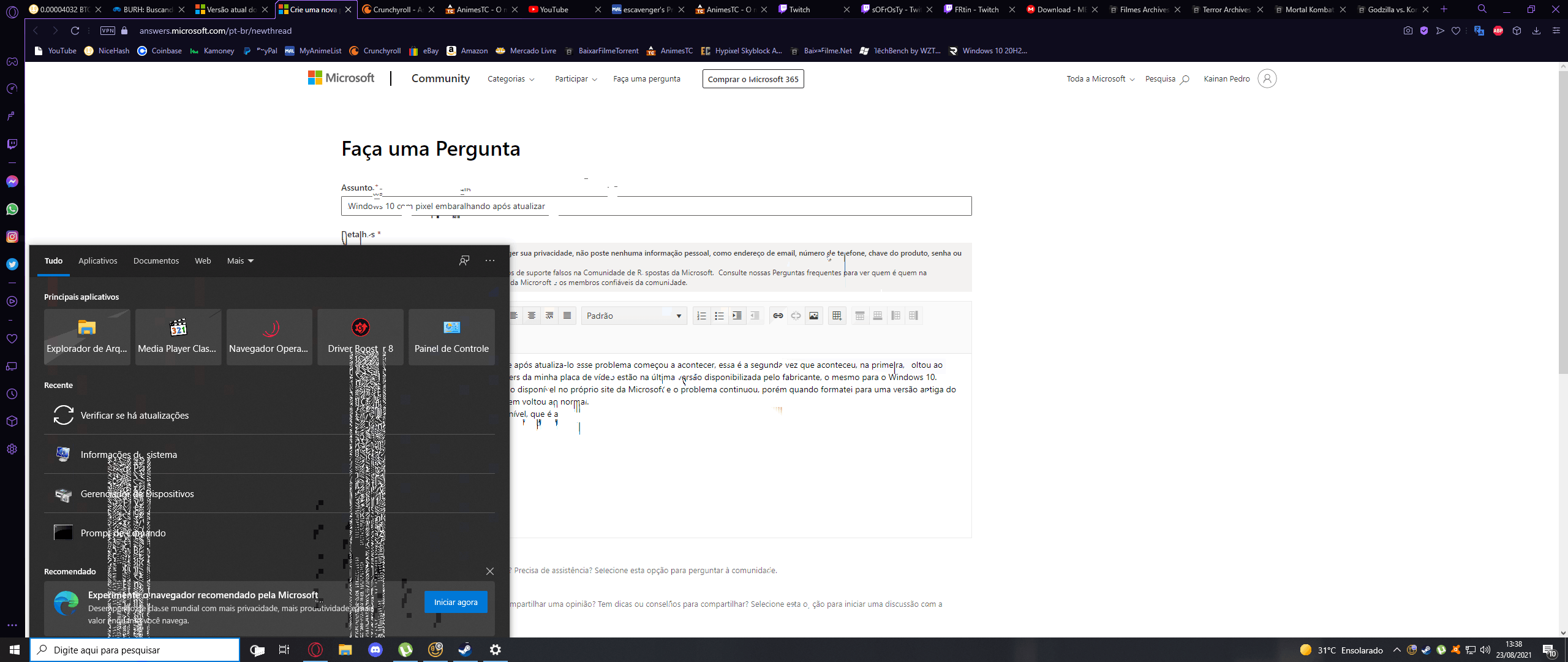Click the Assunto subject input field
Viewport: 1568px width, 662px height.
[656, 206]
